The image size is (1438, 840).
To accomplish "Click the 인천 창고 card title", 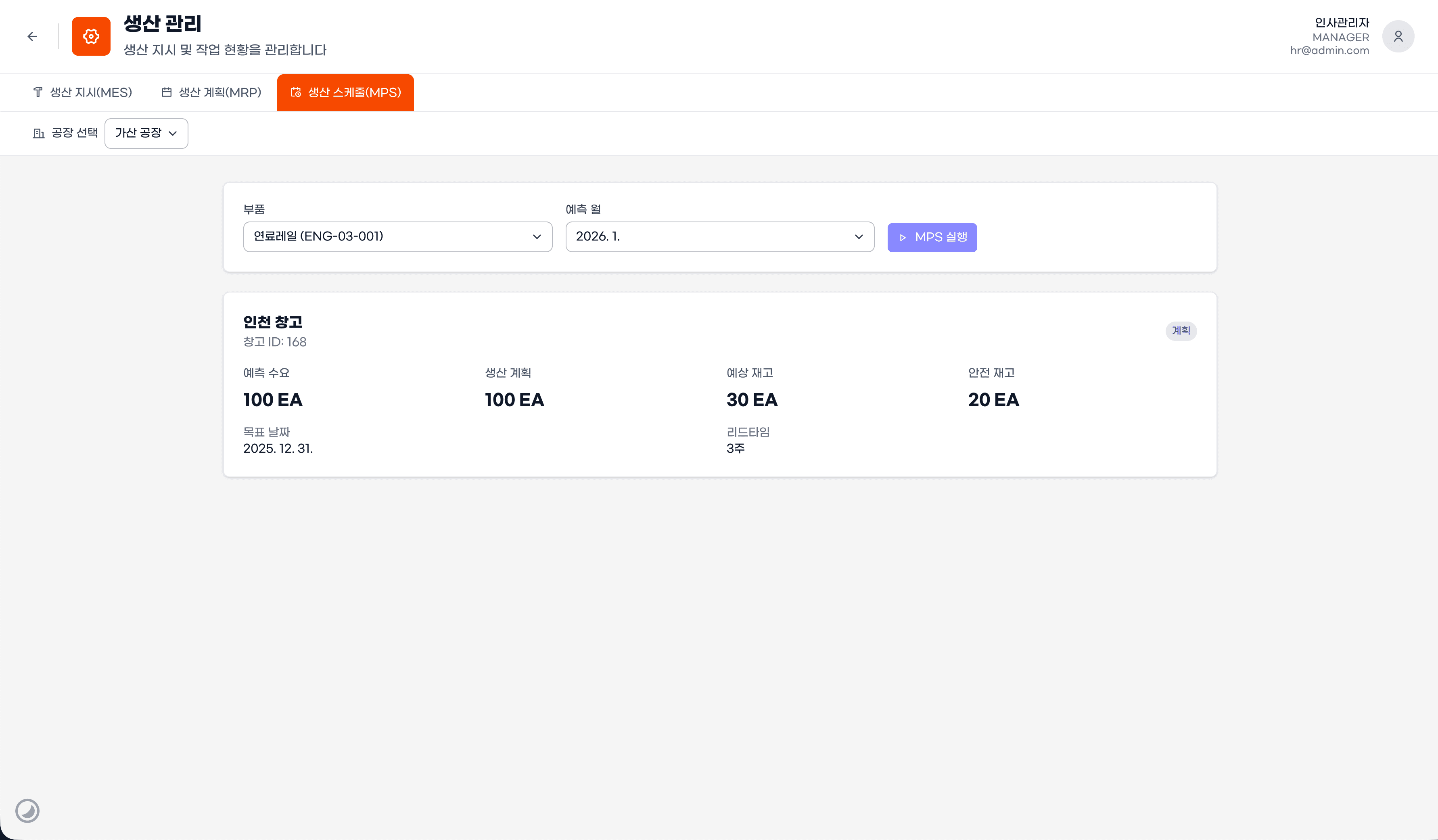I will click(273, 322).
